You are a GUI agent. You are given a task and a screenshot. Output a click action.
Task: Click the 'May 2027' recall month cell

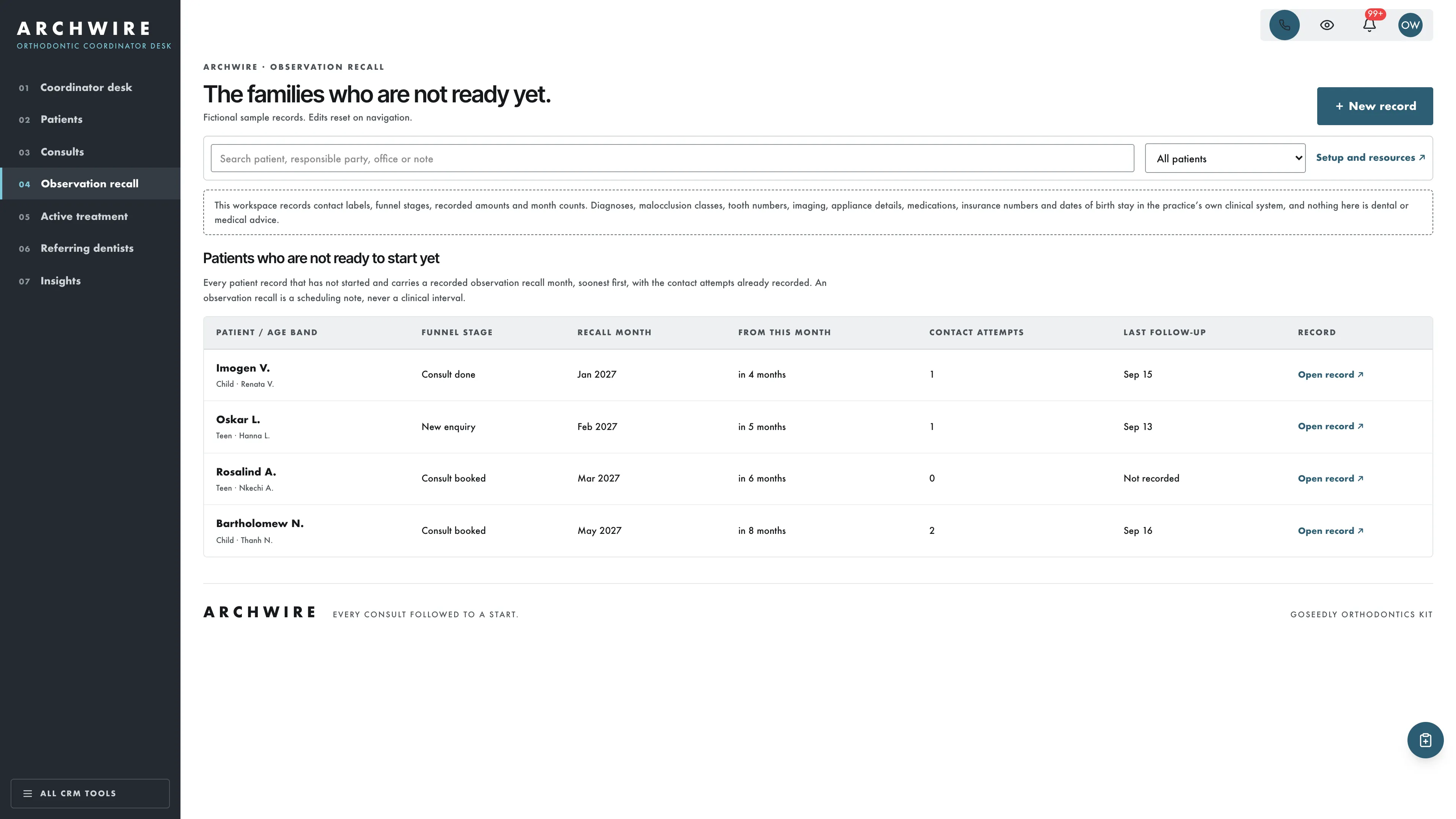coord(599,530)
